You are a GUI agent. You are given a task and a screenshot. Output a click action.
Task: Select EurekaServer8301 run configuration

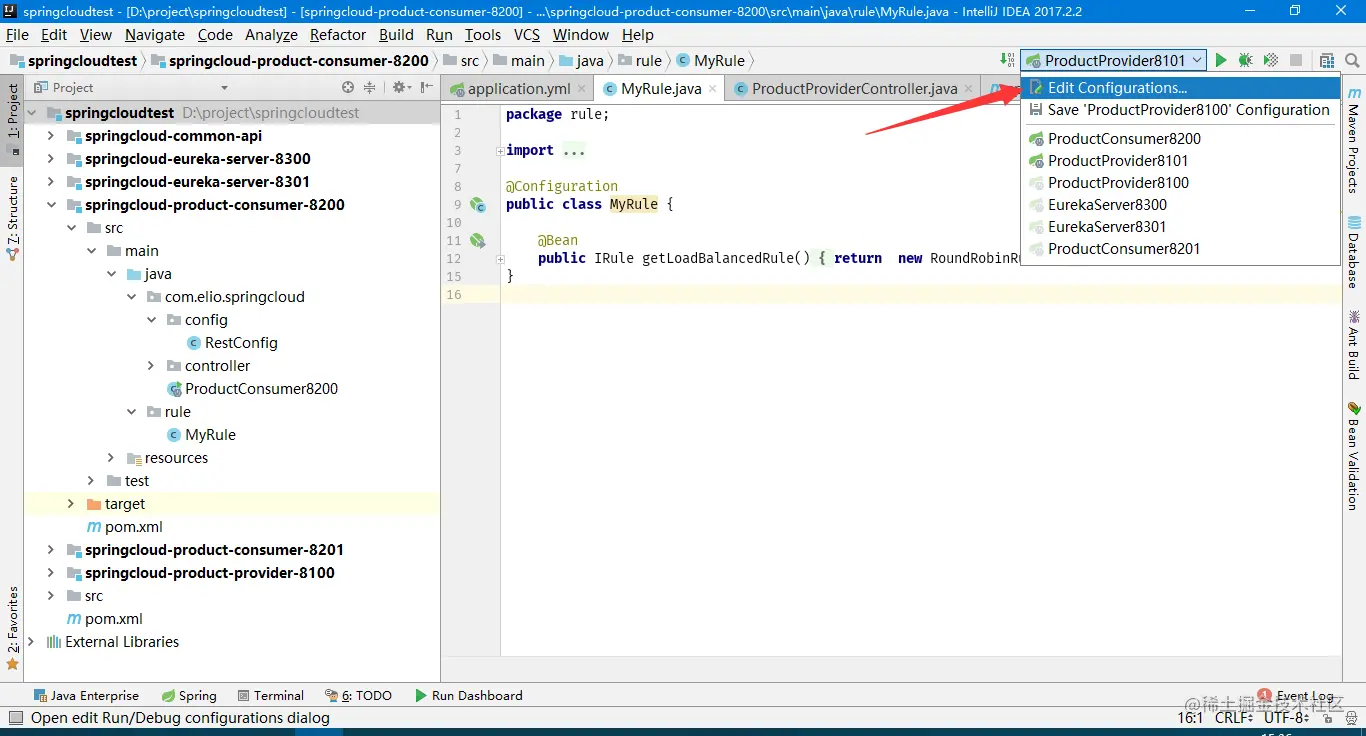coord(1180,227)
